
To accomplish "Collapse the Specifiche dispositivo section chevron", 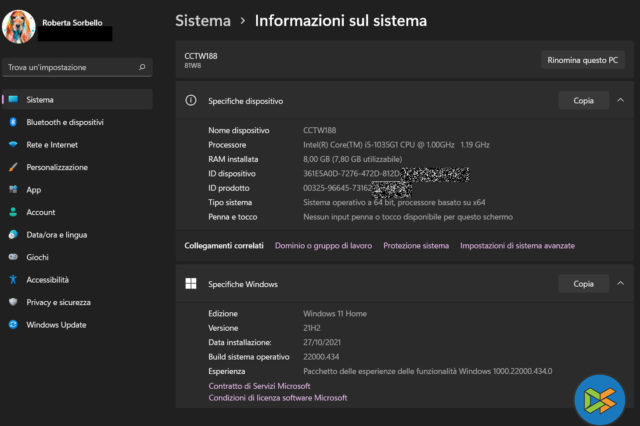I will click(620, 100).
